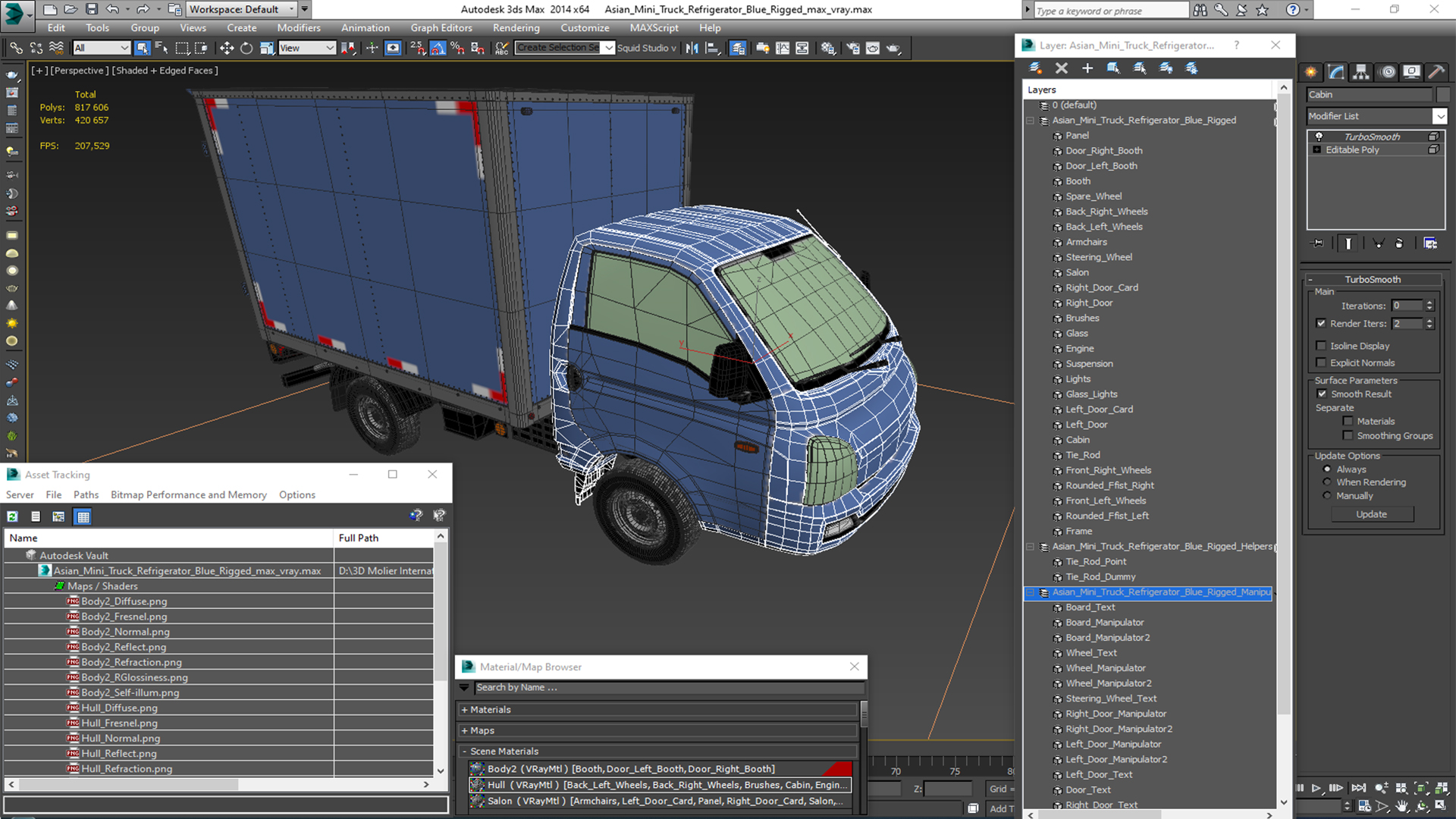
Task: Enable Separate by Materials checkbox
Action: 1348,421
